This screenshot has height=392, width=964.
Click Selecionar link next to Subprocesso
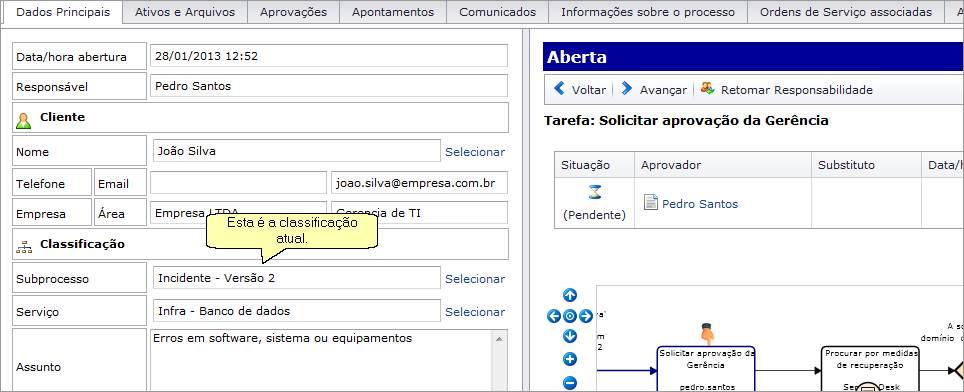(475, 279)
